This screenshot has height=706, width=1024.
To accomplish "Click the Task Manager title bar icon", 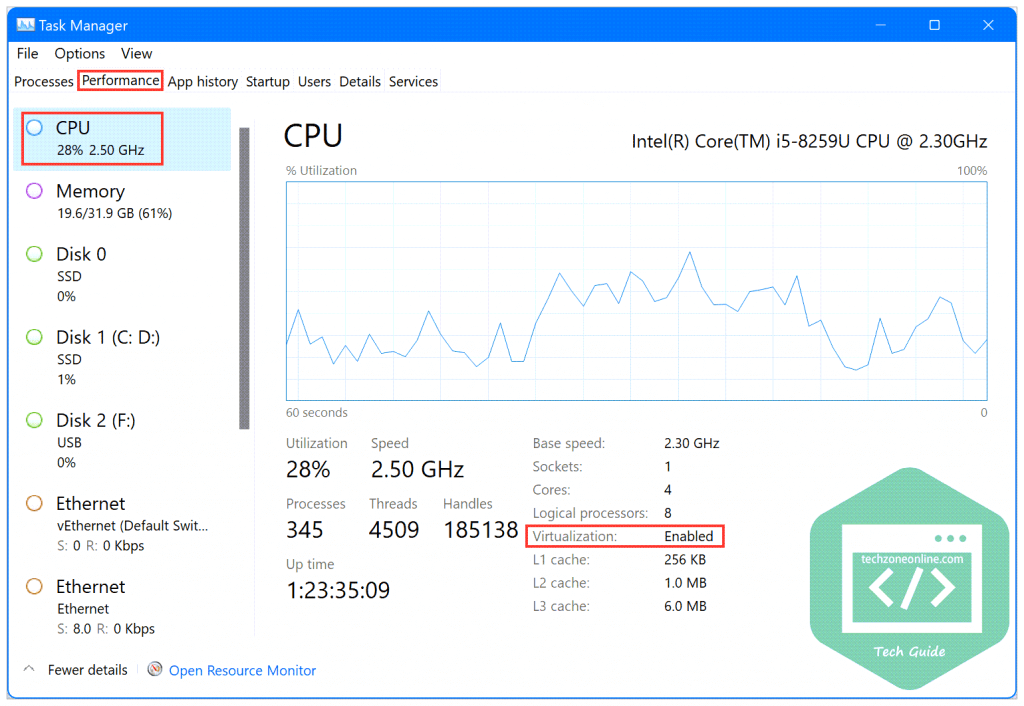I will (25, 24).
